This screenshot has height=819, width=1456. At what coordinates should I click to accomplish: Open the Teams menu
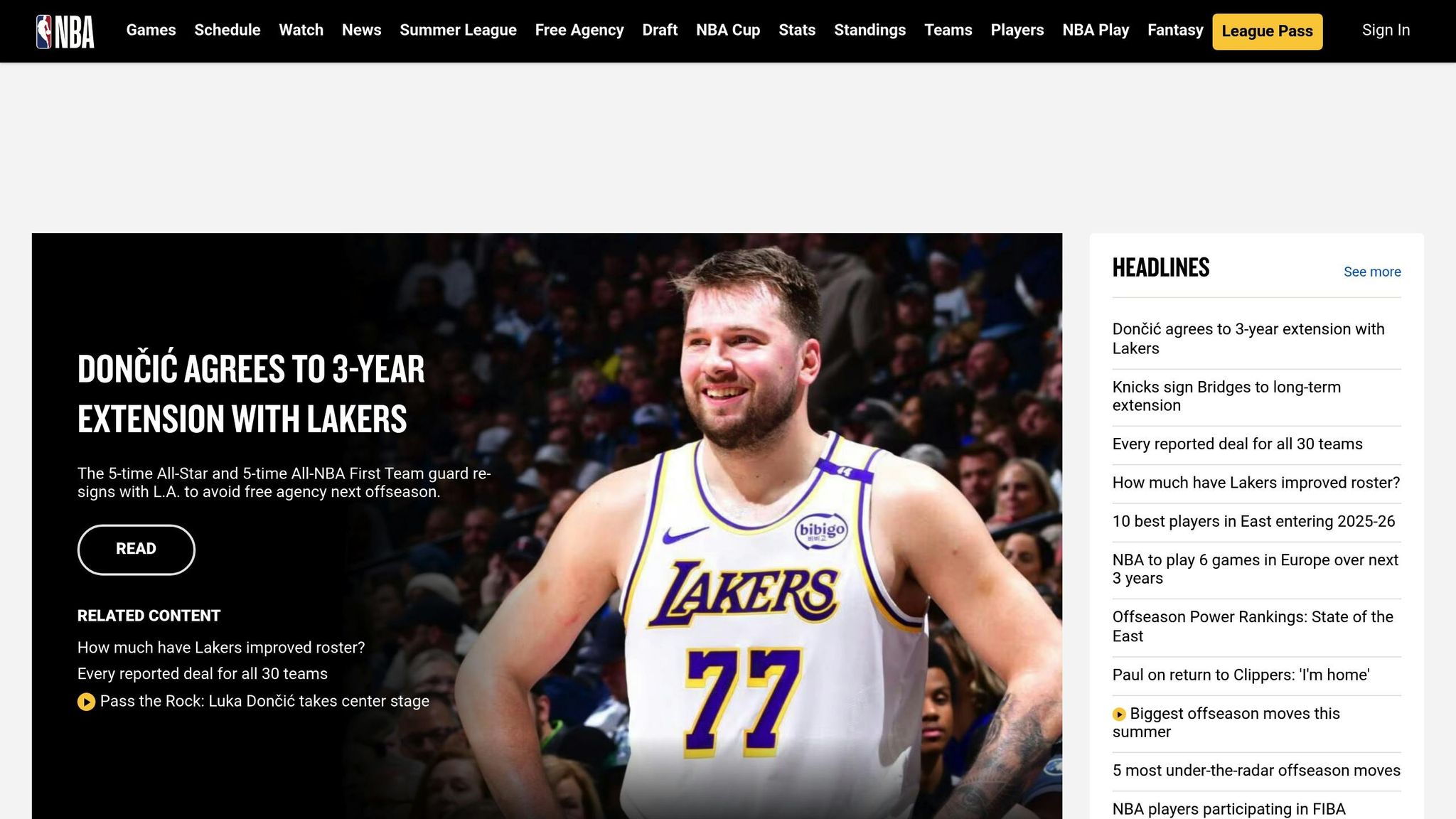coord(948,31)
